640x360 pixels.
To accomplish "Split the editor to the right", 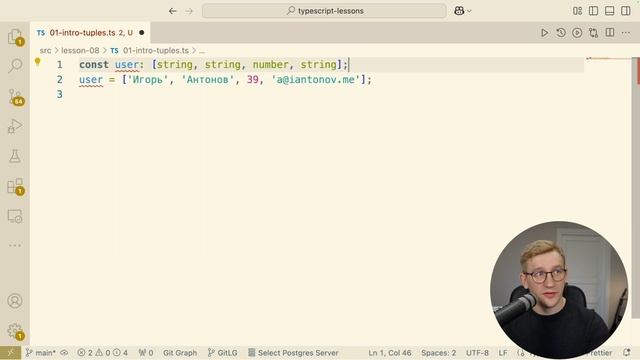I will point(610,33).
